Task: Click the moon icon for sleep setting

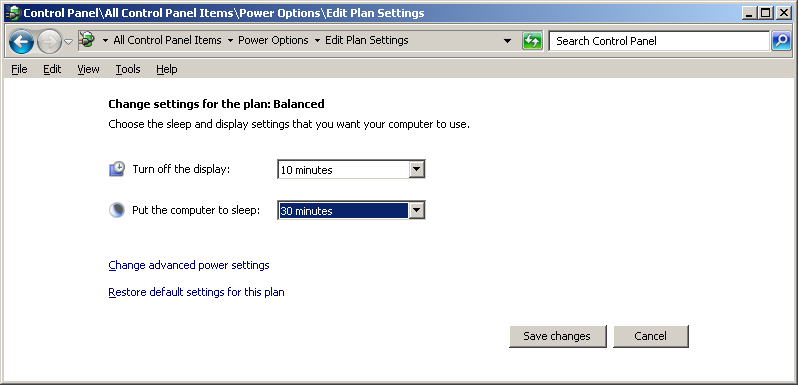Action: click(x=117, y=210)
